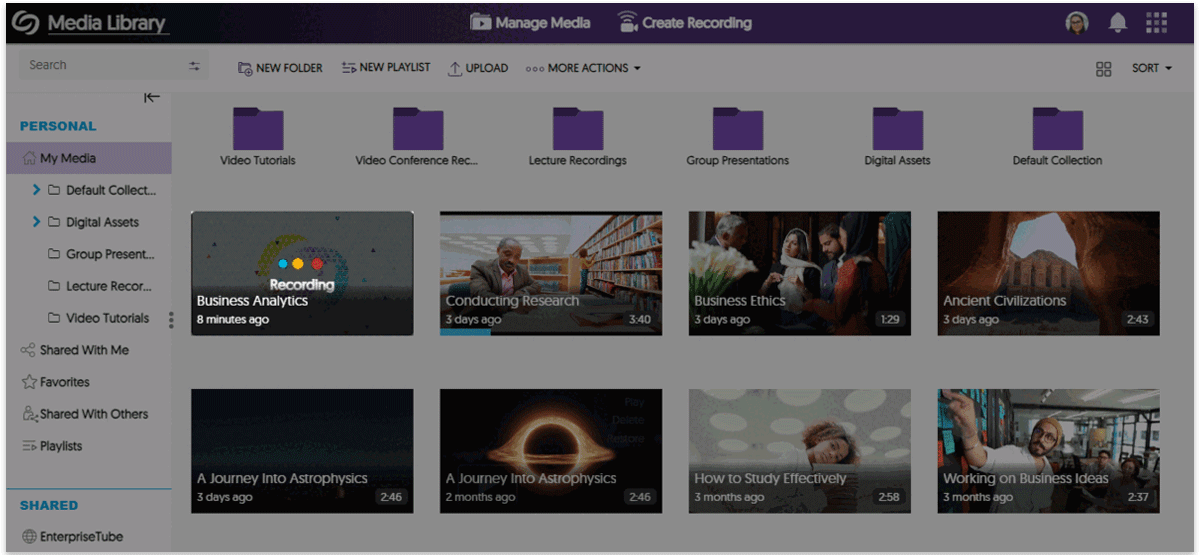1200x555 pixels.
Task: Open the Video Tutorials folder icon
Action: coord(258,129)
